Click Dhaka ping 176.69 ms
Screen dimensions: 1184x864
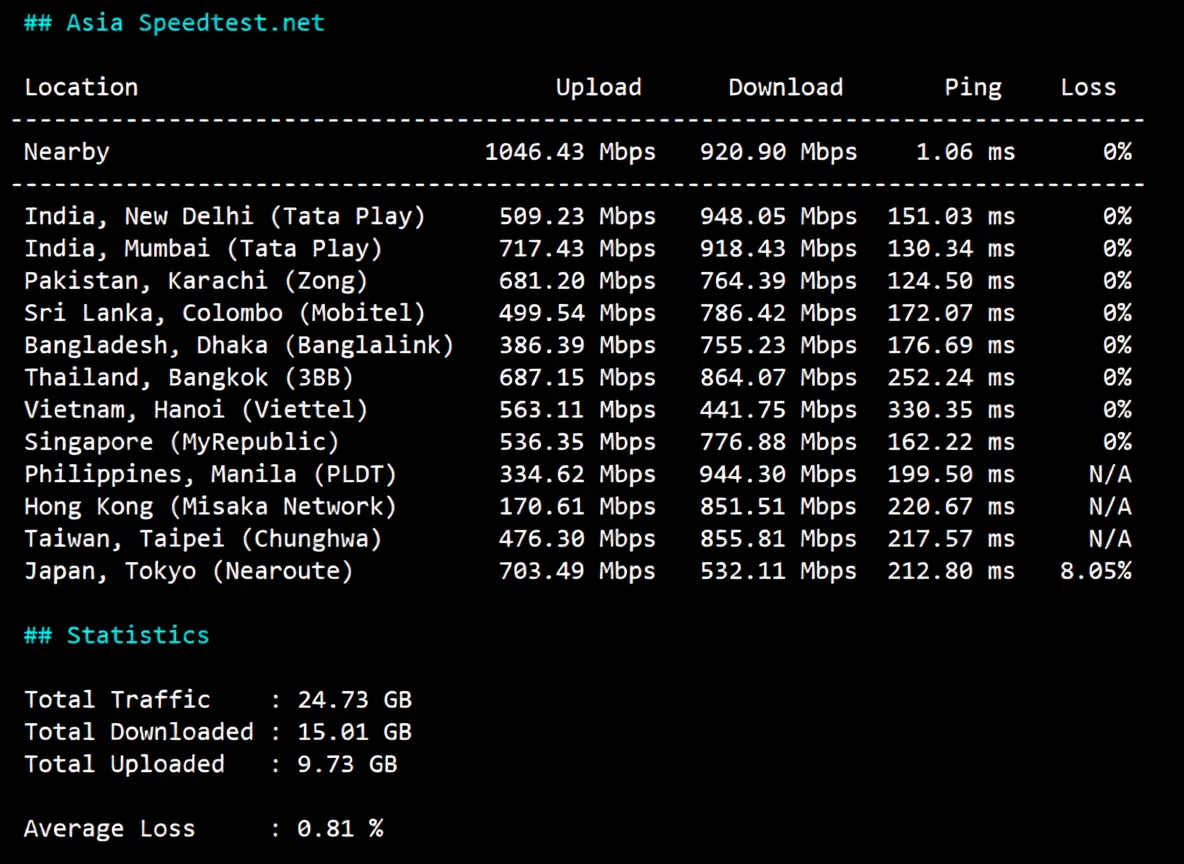951,345
